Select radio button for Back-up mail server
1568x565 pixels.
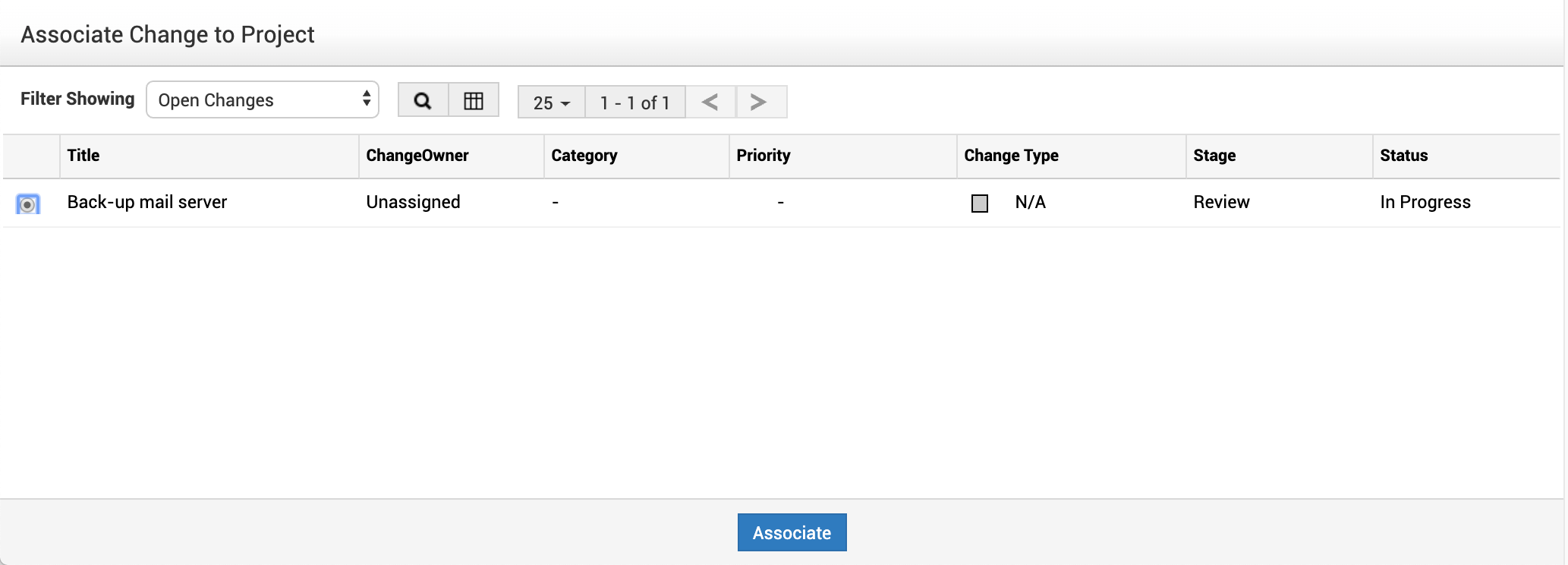coord(28,204)
